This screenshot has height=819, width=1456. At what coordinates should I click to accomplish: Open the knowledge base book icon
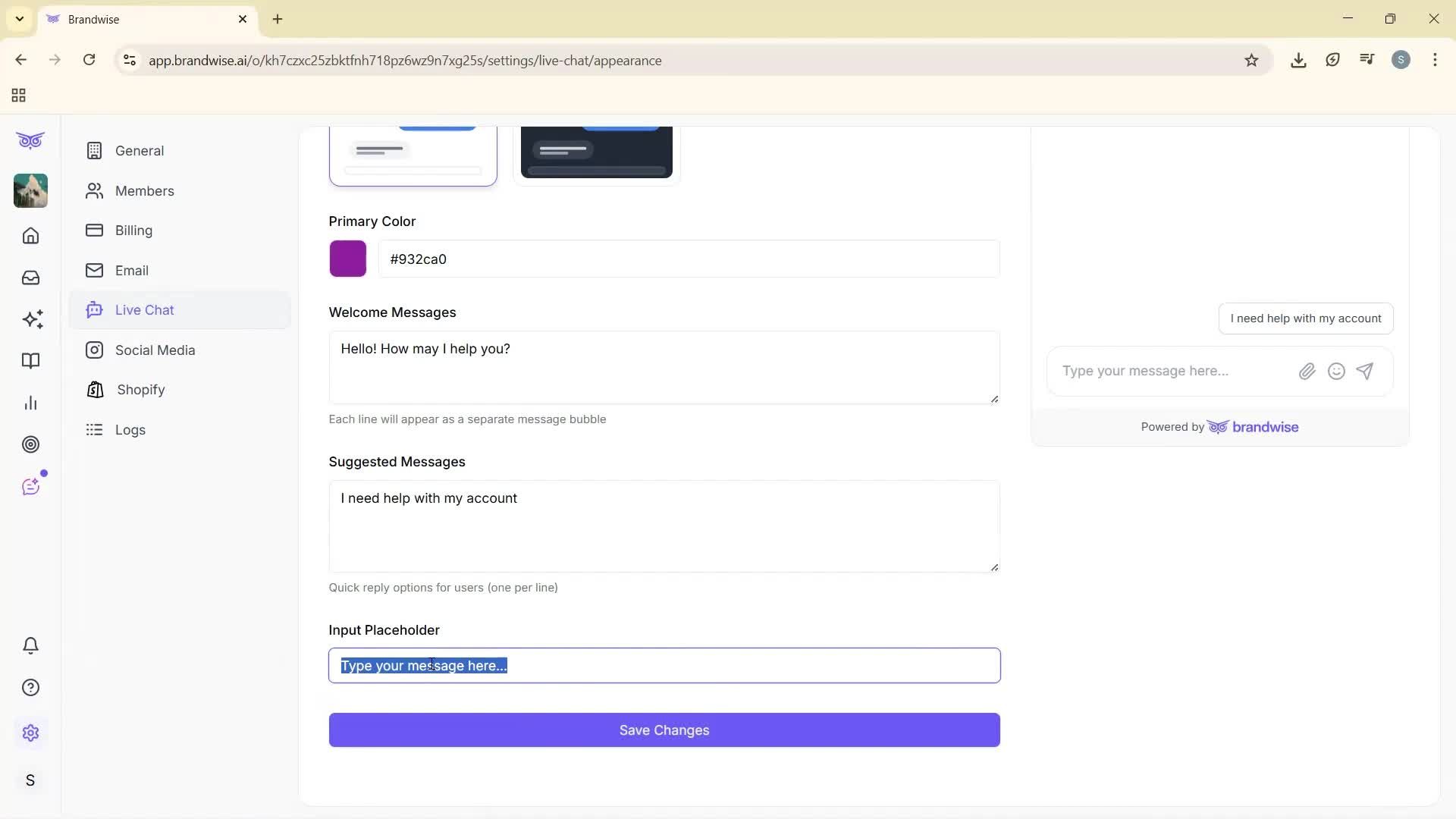[30, 361]
